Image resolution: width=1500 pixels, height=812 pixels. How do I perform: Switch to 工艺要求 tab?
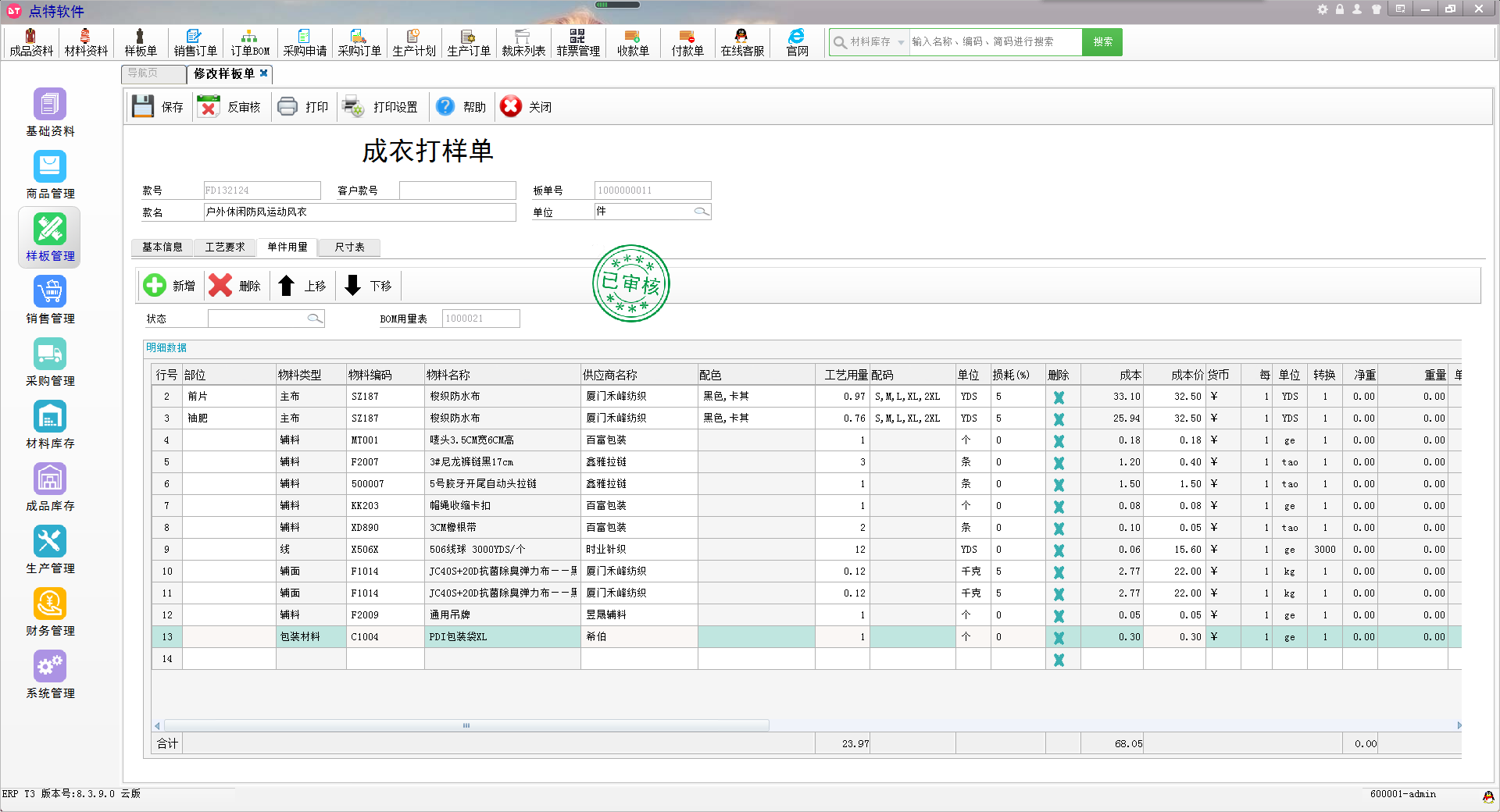click(x=225, y=247)
